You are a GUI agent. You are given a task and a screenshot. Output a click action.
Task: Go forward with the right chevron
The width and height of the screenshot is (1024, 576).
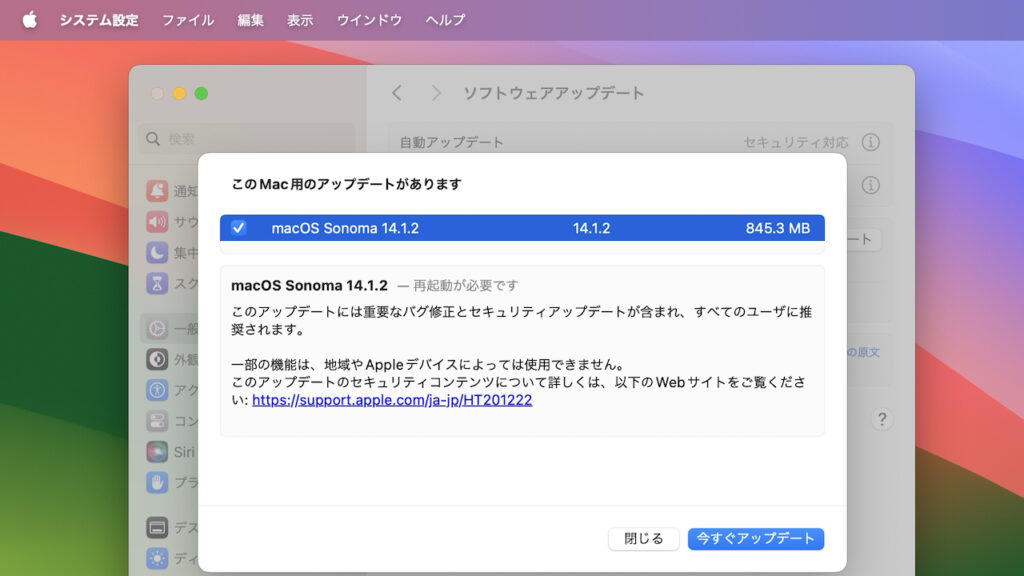436,93
